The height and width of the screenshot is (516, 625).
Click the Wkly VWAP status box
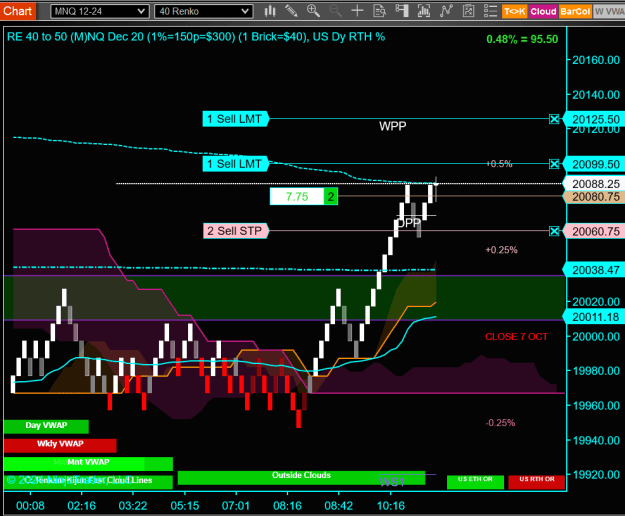pos(60,445)
